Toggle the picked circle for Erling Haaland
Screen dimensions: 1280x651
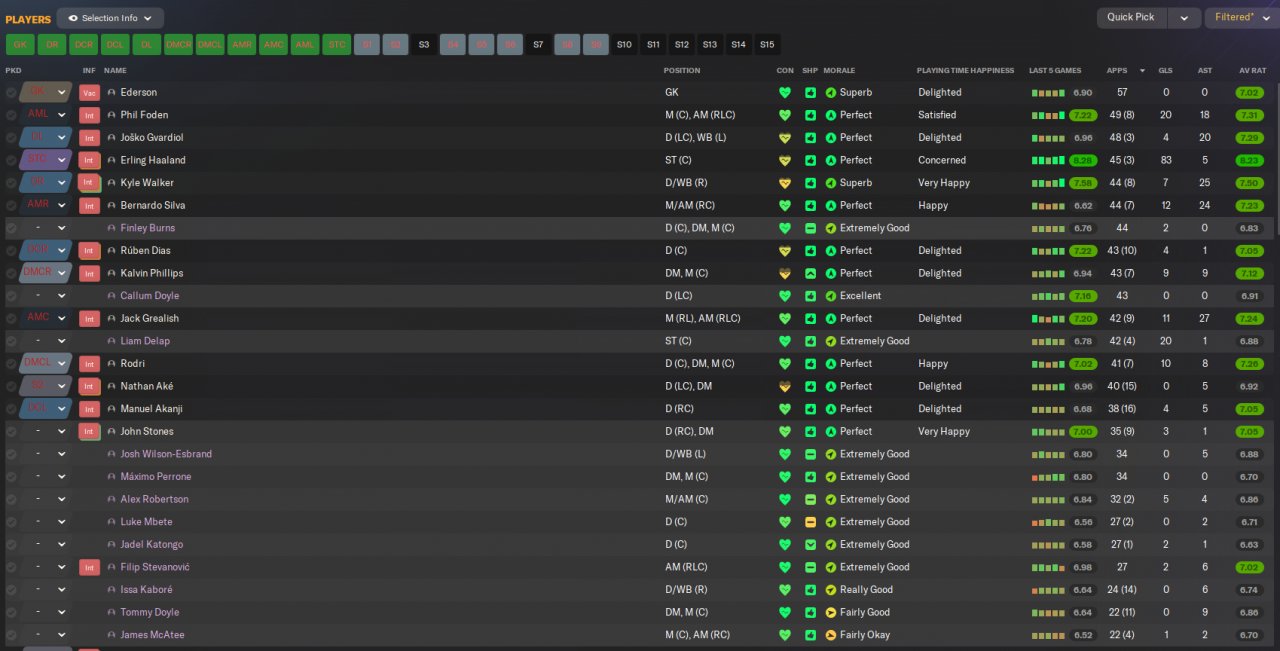tap(11, 160)
